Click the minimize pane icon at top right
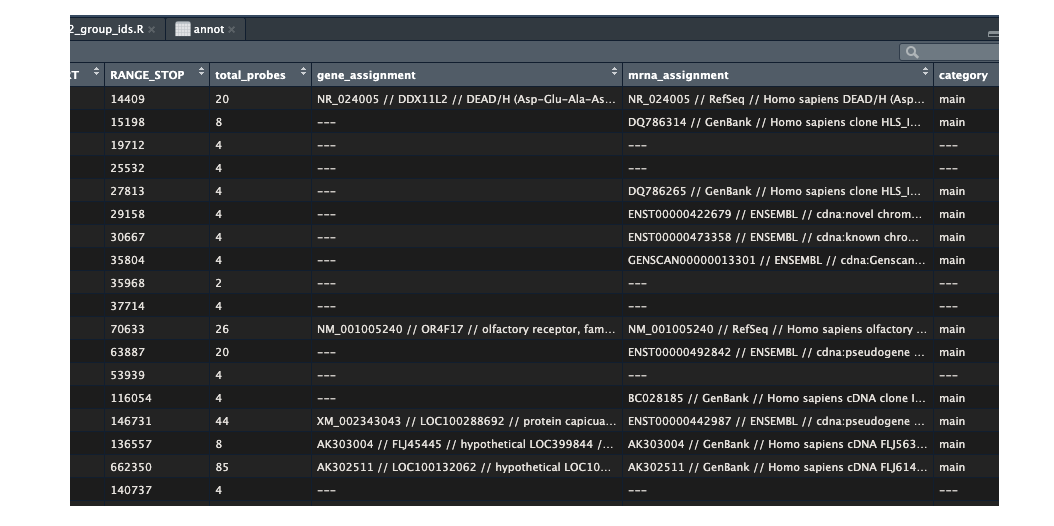 tap(992, 33)
